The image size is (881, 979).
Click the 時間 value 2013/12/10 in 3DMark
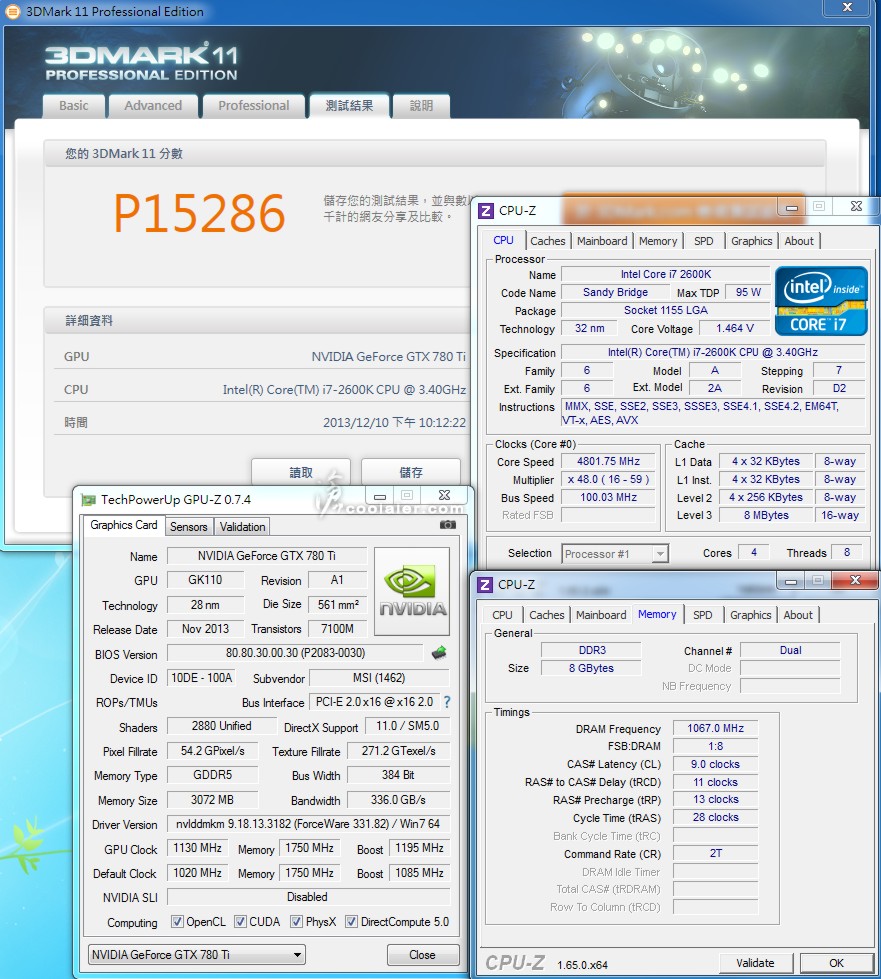click(394, 423)
